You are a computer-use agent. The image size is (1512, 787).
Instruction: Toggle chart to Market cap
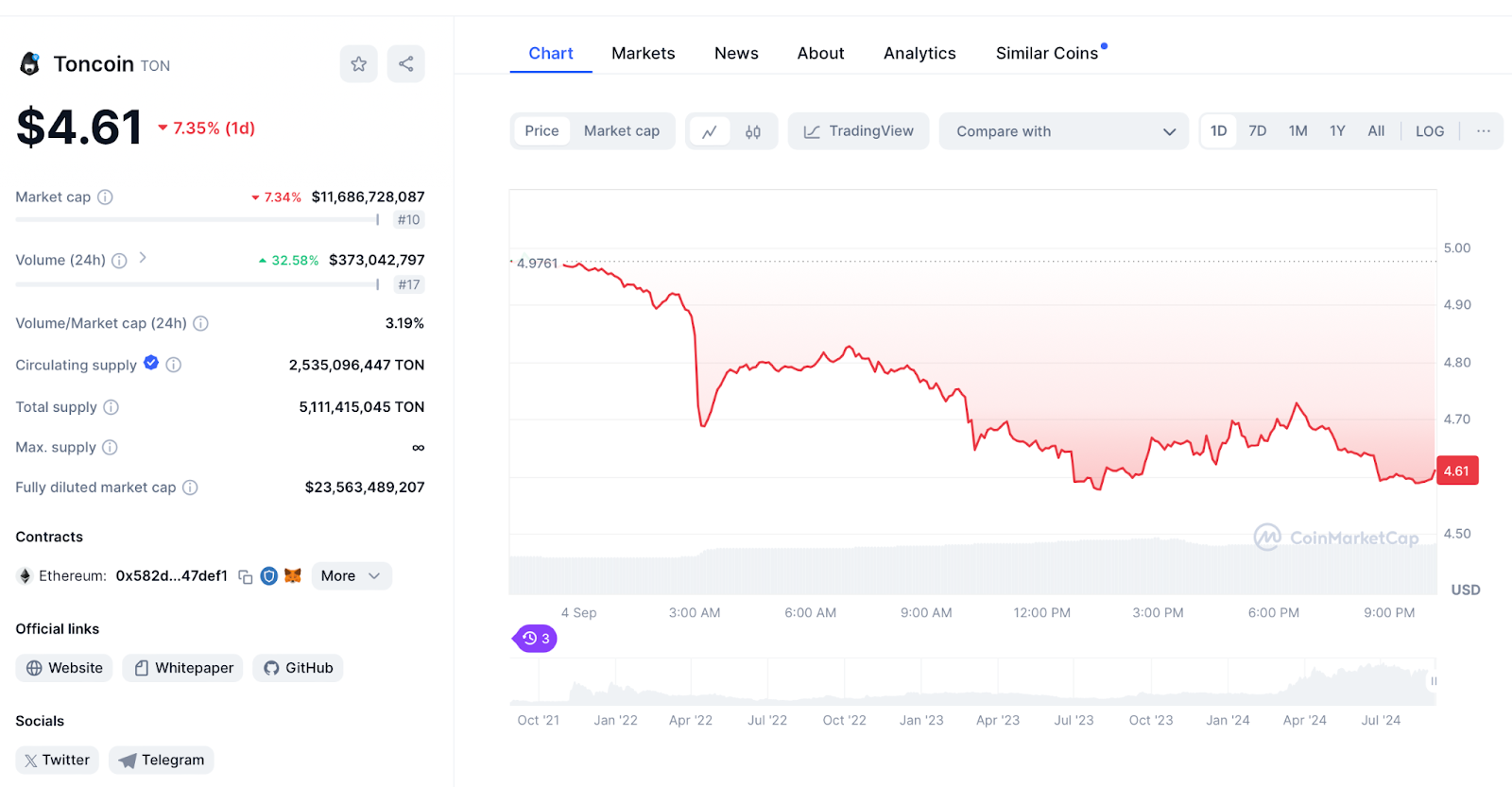tap(621, 131)
